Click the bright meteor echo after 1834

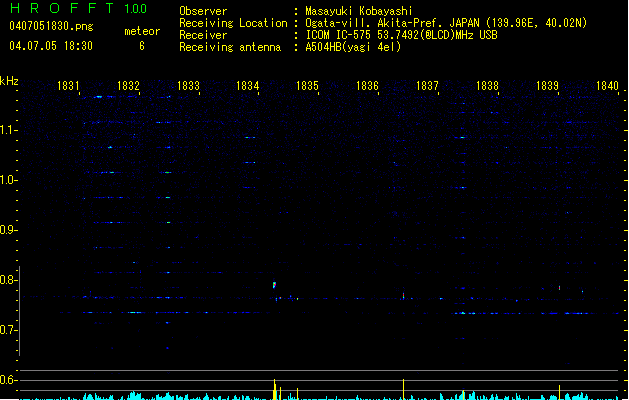274,285
